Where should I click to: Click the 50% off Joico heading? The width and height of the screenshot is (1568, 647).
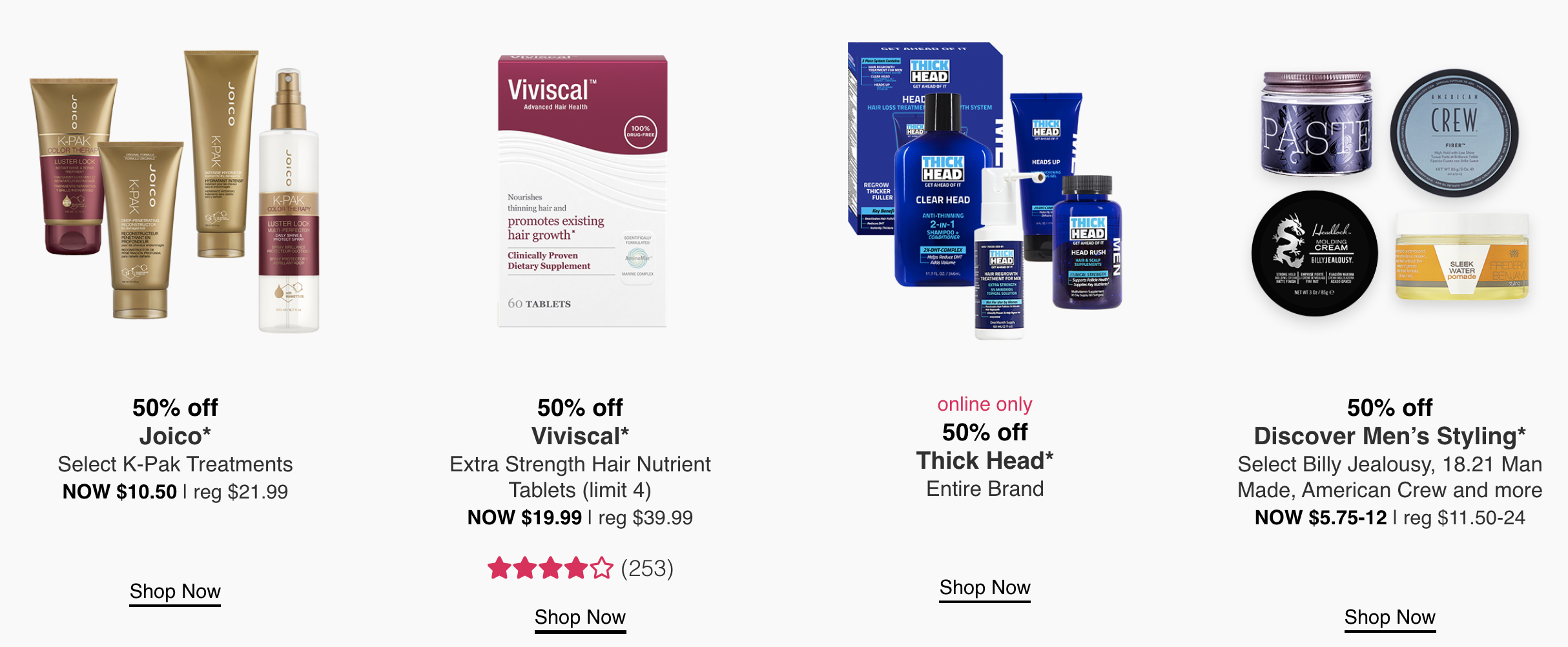pyautogui.click(x=175, y=422)
